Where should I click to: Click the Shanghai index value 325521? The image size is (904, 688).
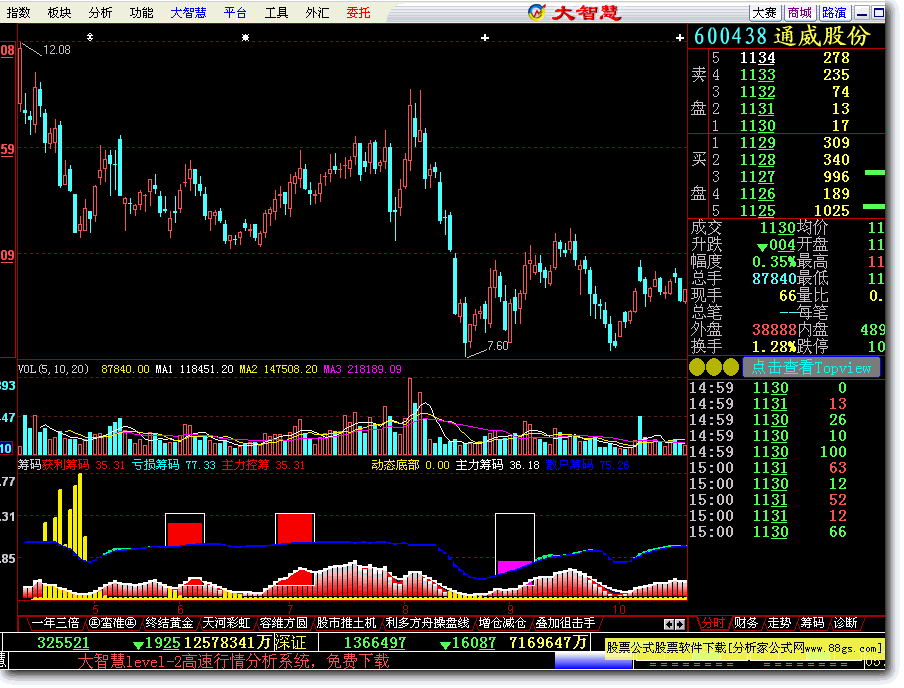[63, 642]
